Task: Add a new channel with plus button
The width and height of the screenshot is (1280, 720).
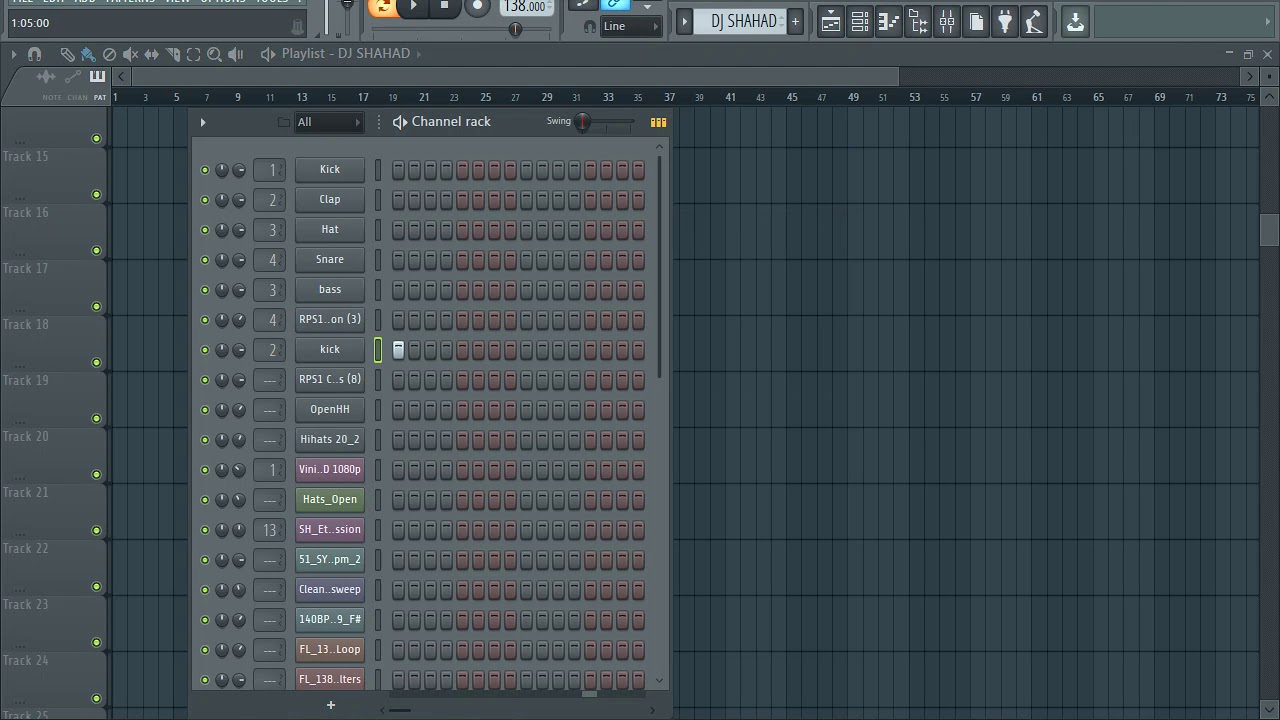Action: [x=331, y=705]
